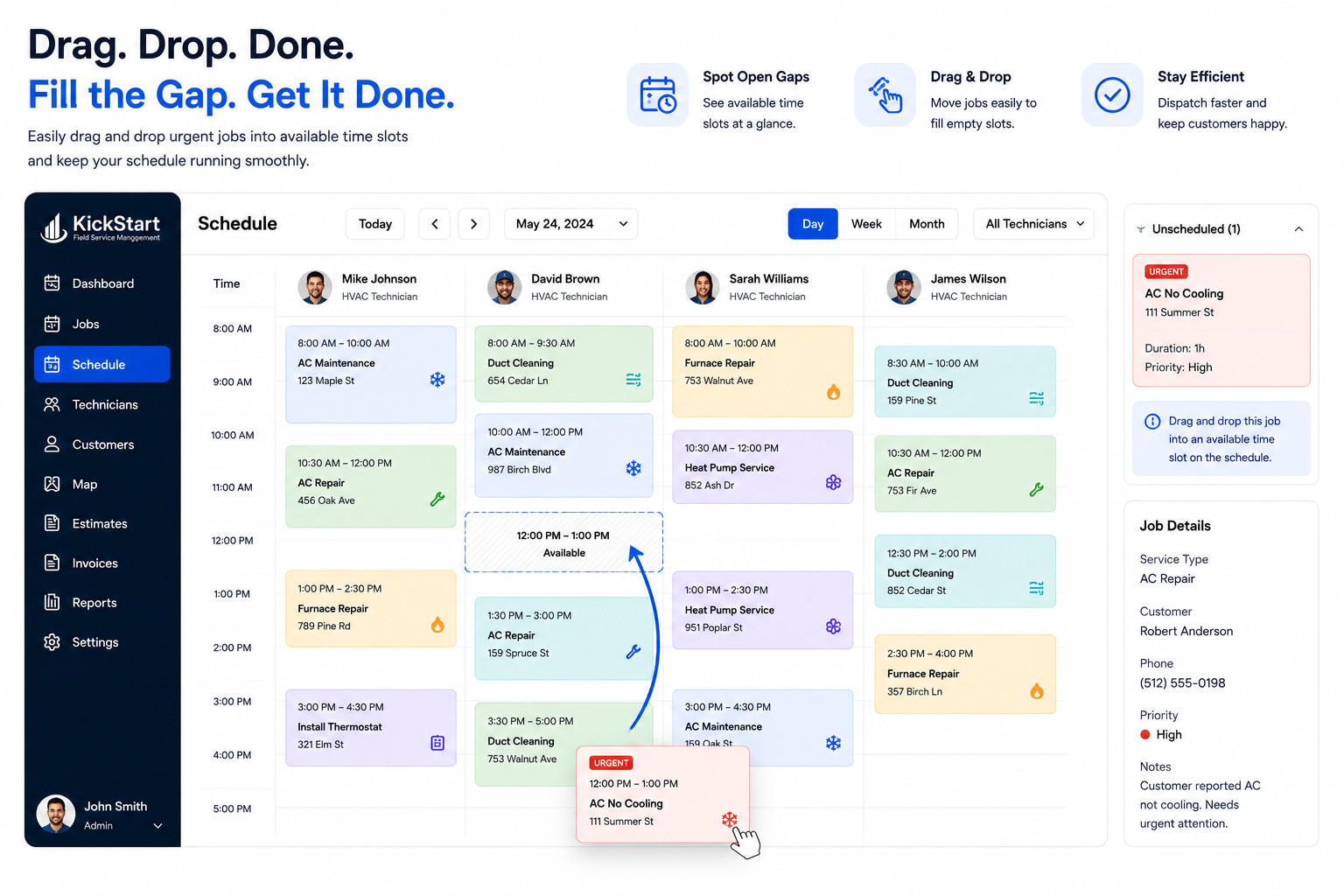Click James Wilson technician header
The width and height of the screenshot is (1344, 896).
[946, 287]
